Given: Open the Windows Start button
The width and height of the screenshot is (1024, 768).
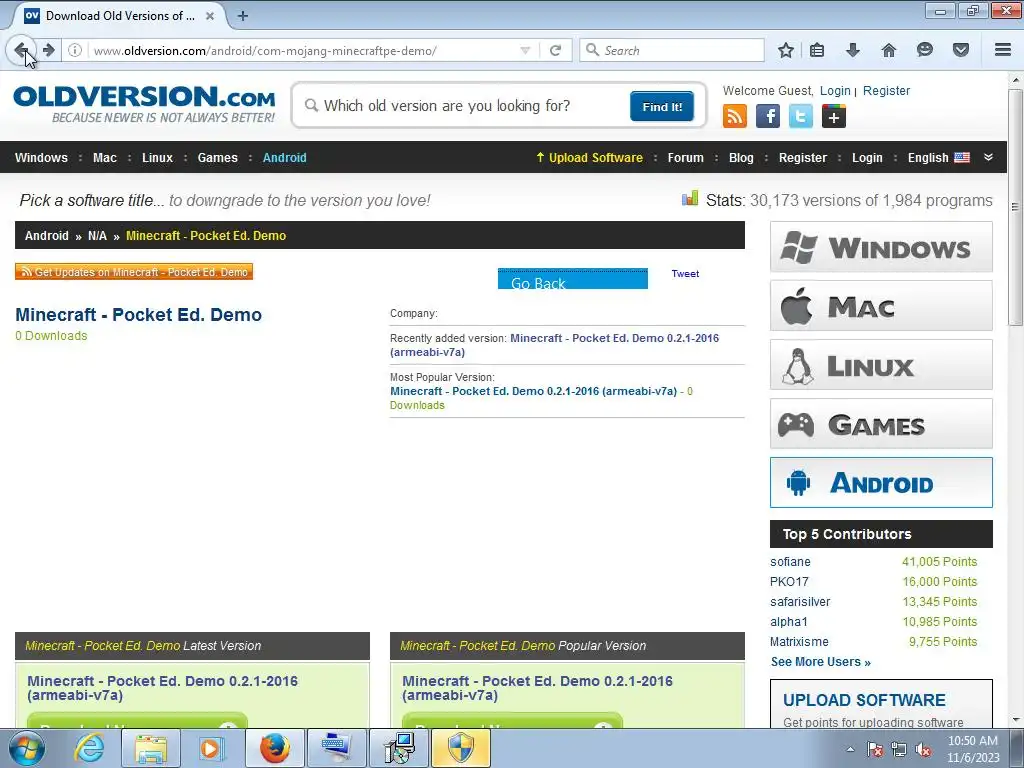Looking at the screenshot, I should click(27, 748).
